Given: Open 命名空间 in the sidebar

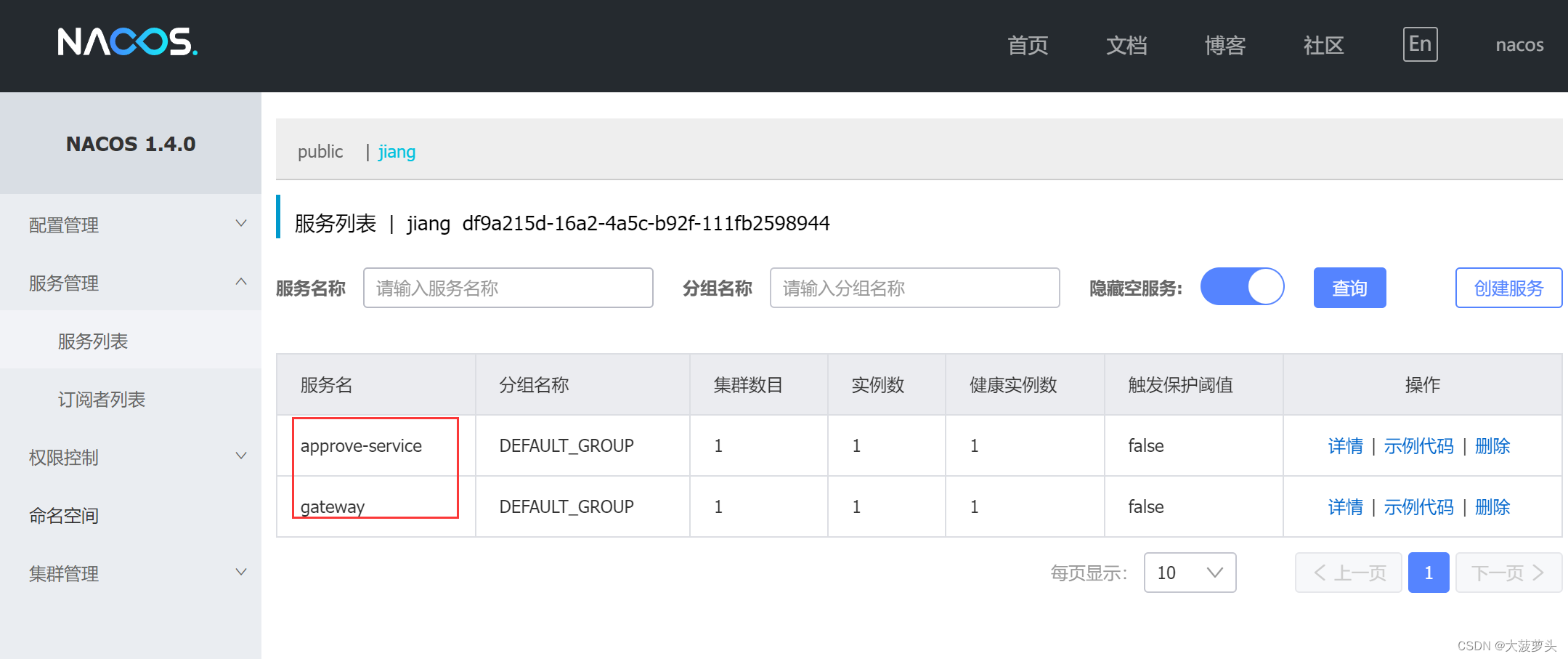Looking at the screenshot, I should (x=131, y=514).
